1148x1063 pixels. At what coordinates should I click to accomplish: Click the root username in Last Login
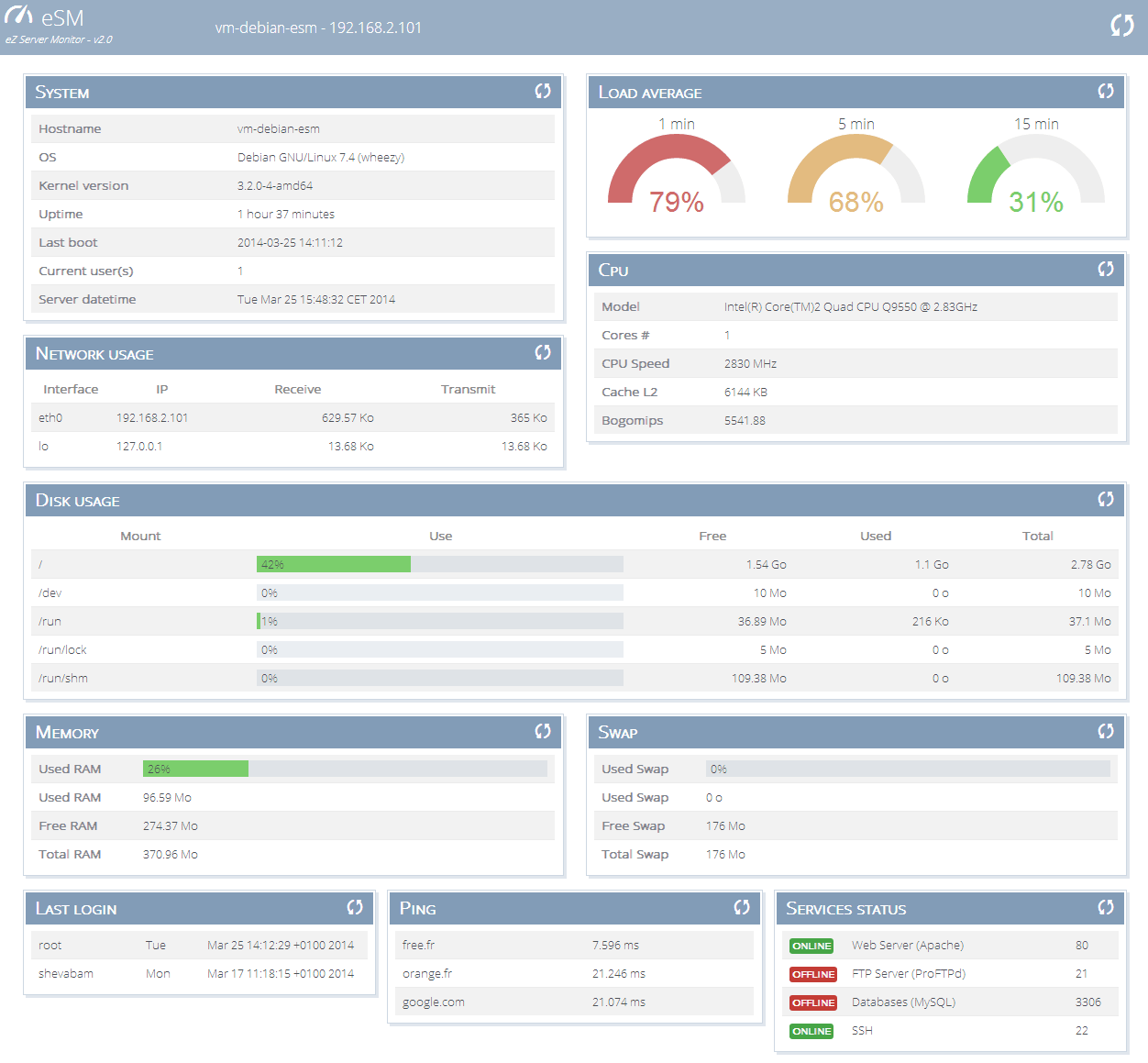click(x=50, y=946)
